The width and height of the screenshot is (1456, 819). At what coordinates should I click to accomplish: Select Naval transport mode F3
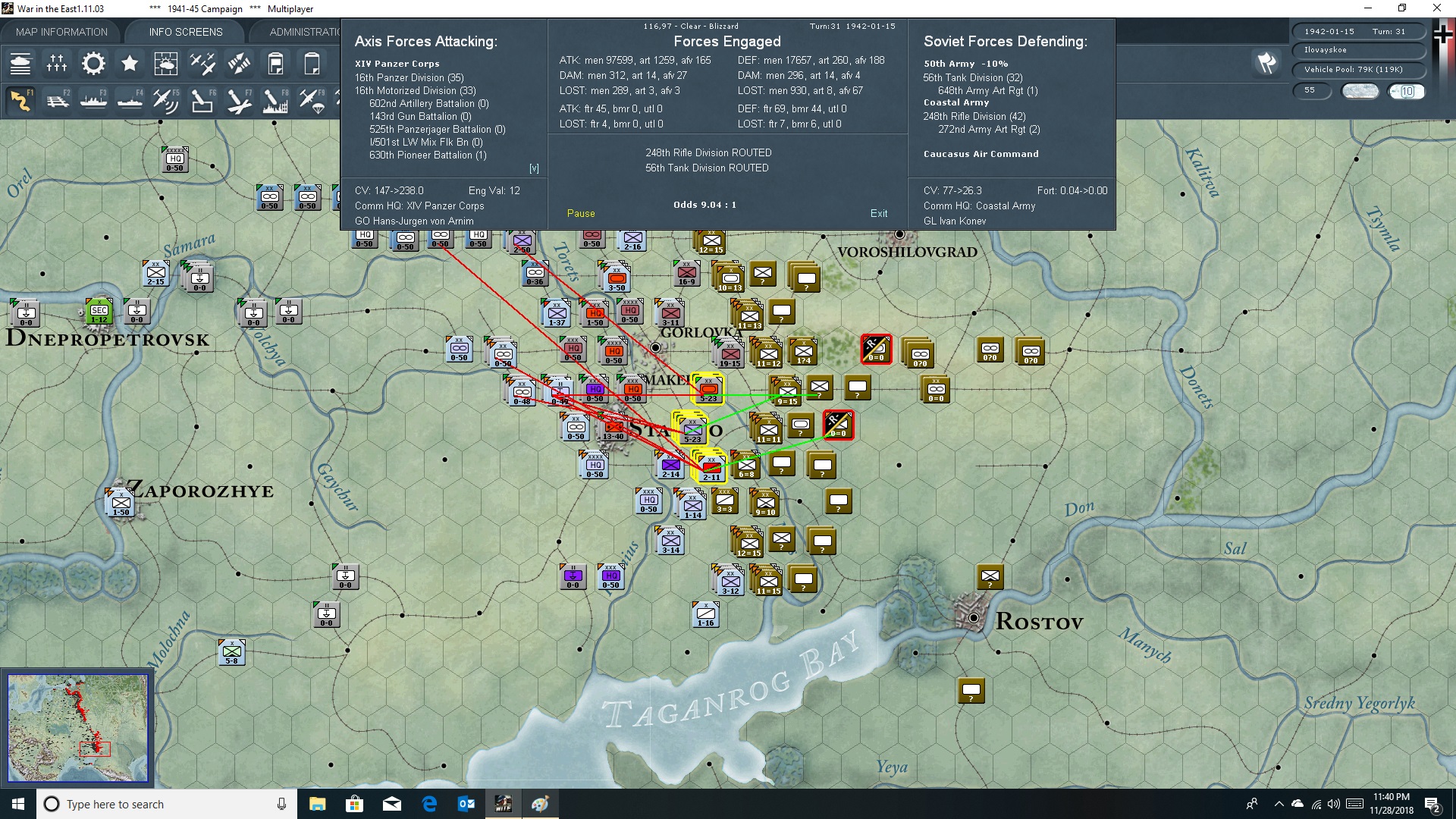pos(93,101)
